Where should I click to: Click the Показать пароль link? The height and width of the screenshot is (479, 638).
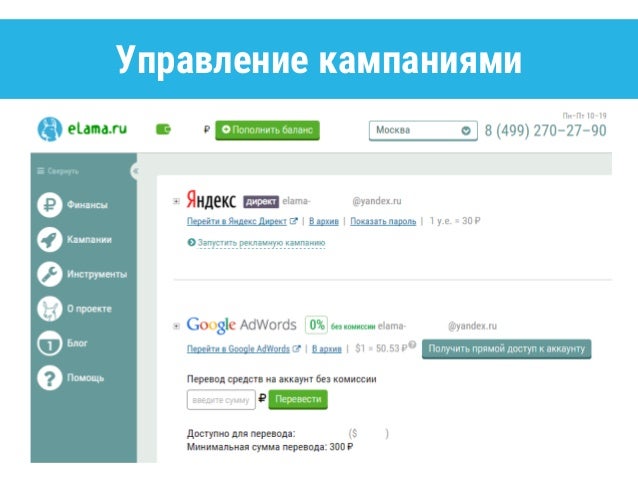383,221
